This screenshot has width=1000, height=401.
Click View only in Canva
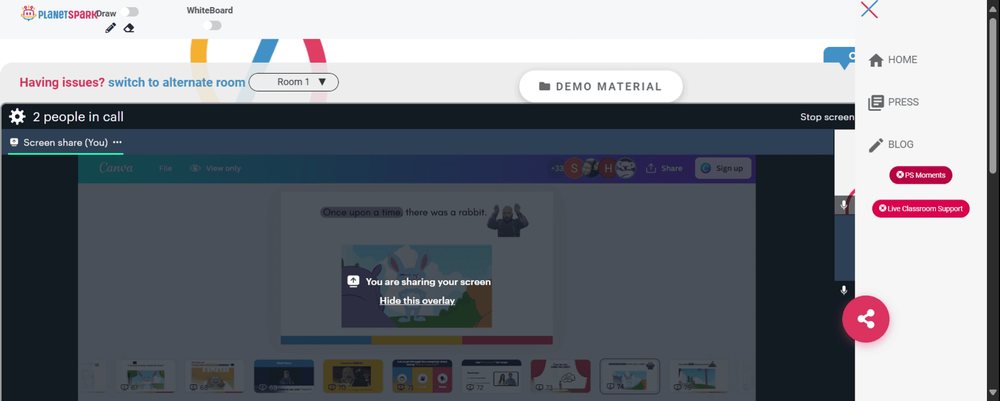pyautogui.click(x=216, y=168)
